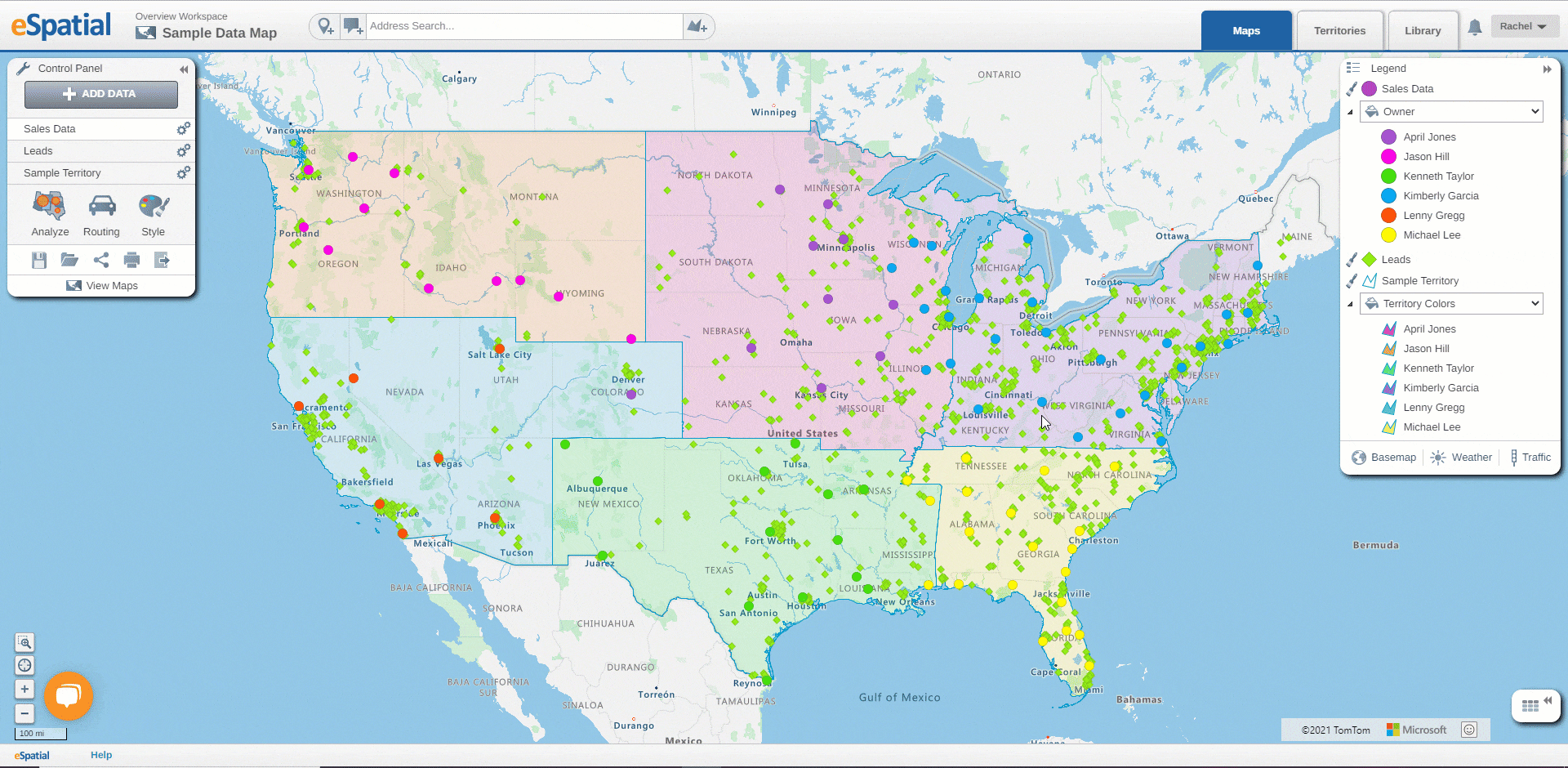This screenshot has height=768, width=1568.
Task: Open the Routing tool
Action: [x=101, y=214]
